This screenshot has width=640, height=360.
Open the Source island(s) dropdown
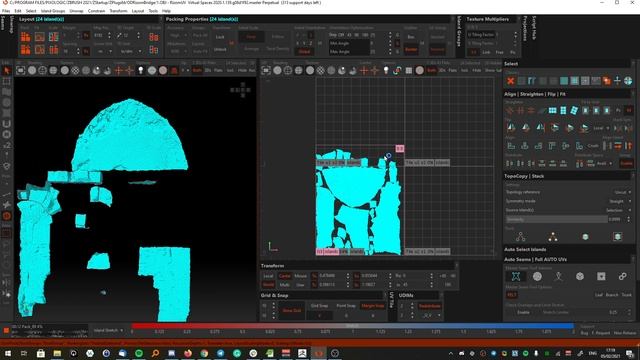click(619, 210)
